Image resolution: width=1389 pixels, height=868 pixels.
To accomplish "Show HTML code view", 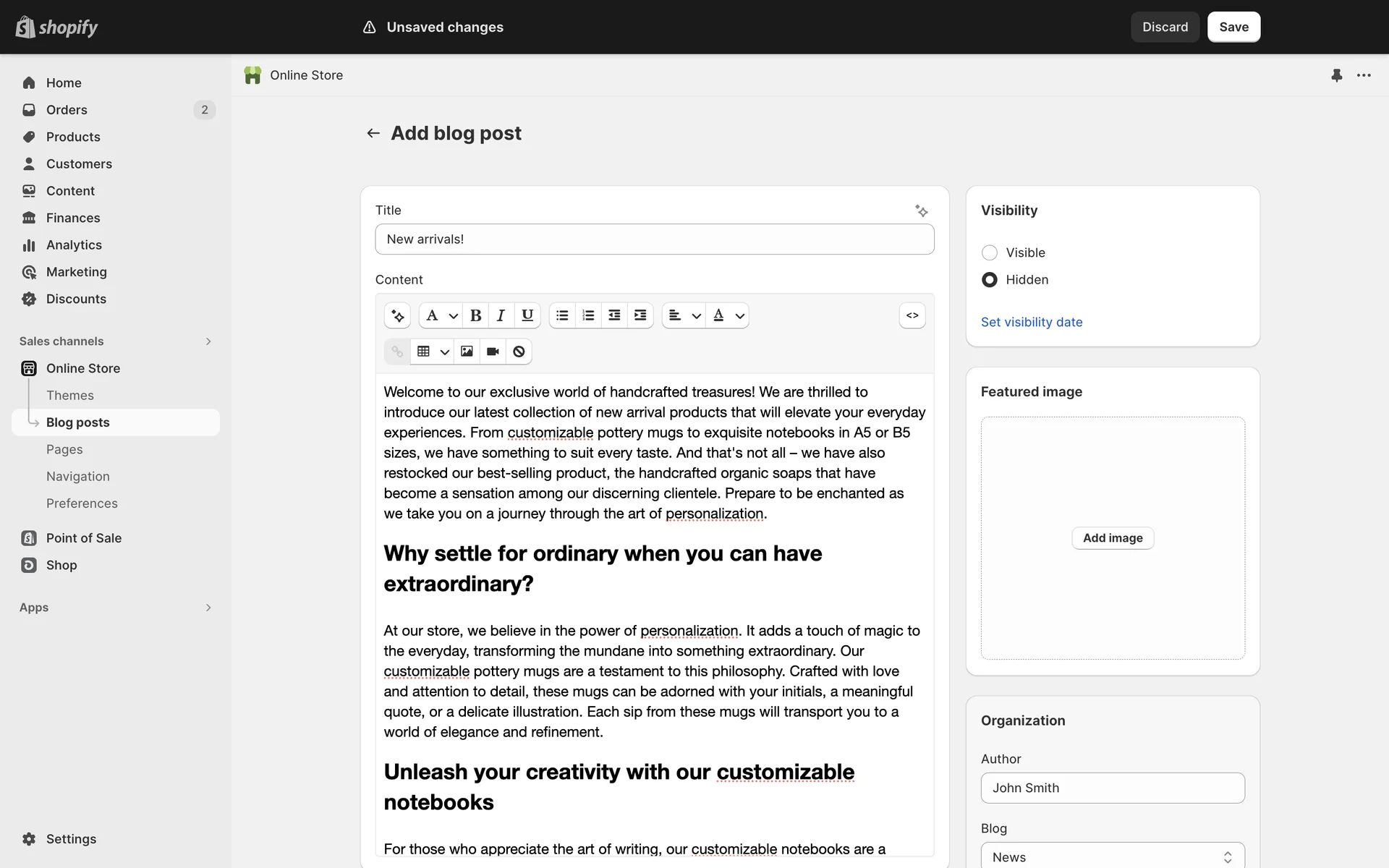I will (912, 315).
